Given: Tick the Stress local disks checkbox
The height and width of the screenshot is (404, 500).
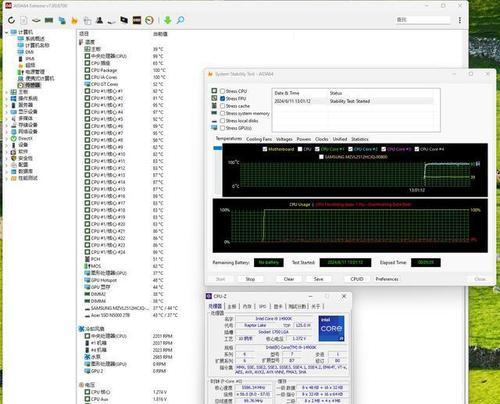Looking at the screenshot, I should (222, 121).
